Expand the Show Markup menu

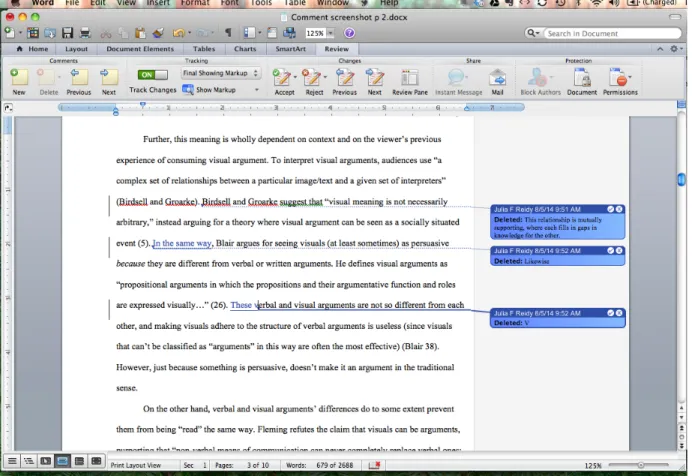pos(221,90)
